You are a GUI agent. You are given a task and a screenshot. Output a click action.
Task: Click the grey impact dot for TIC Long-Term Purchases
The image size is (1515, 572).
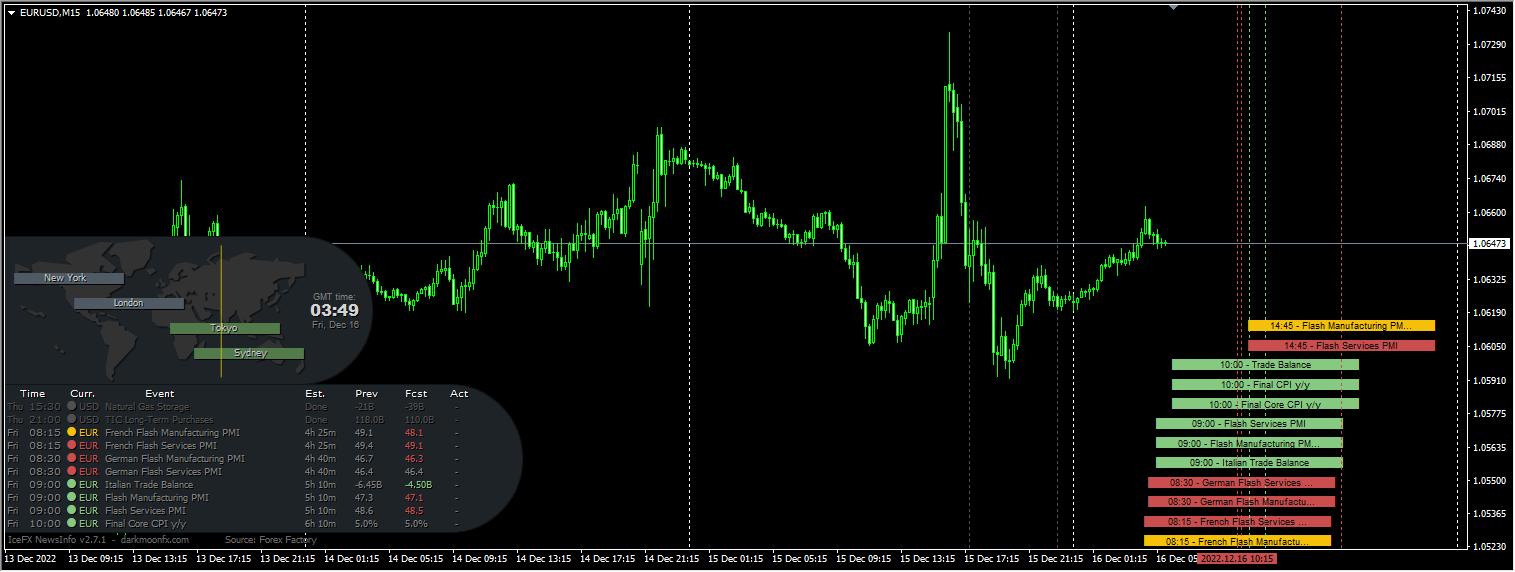[x=72, y=420]
